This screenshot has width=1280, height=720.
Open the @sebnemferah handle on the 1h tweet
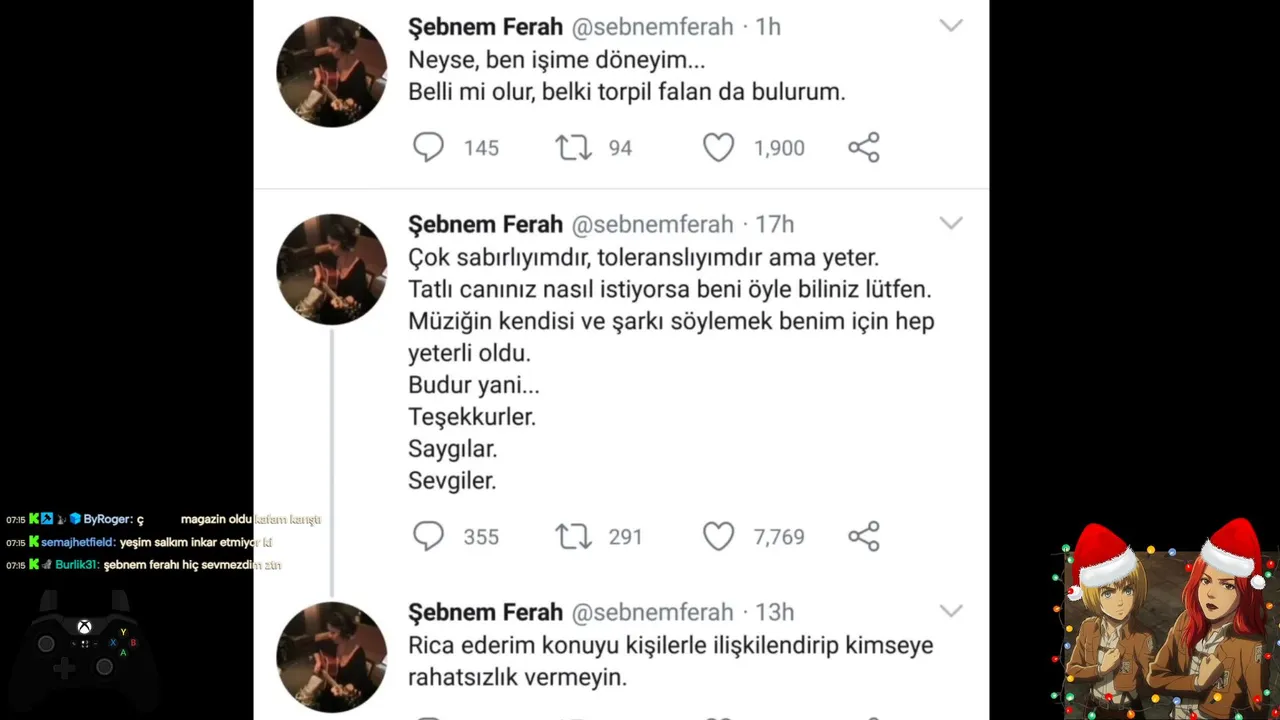tap(652, 27)
